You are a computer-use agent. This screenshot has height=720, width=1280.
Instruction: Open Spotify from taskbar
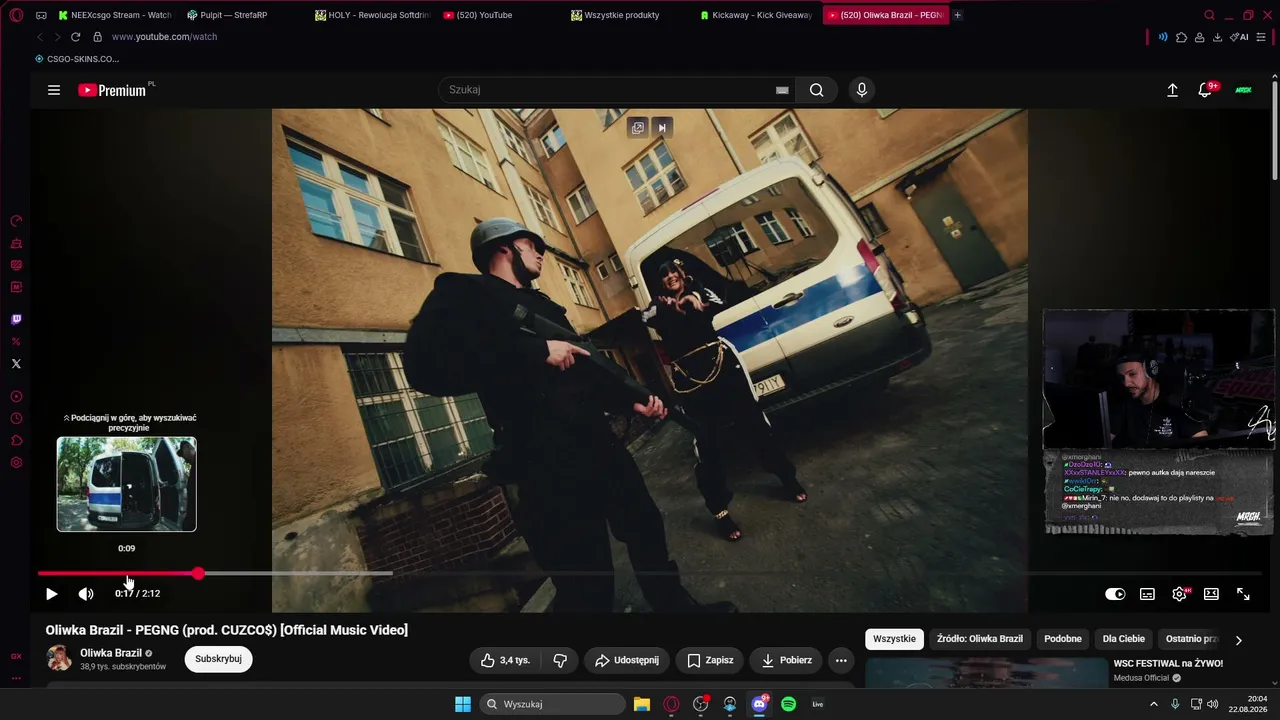click(788, 704)
